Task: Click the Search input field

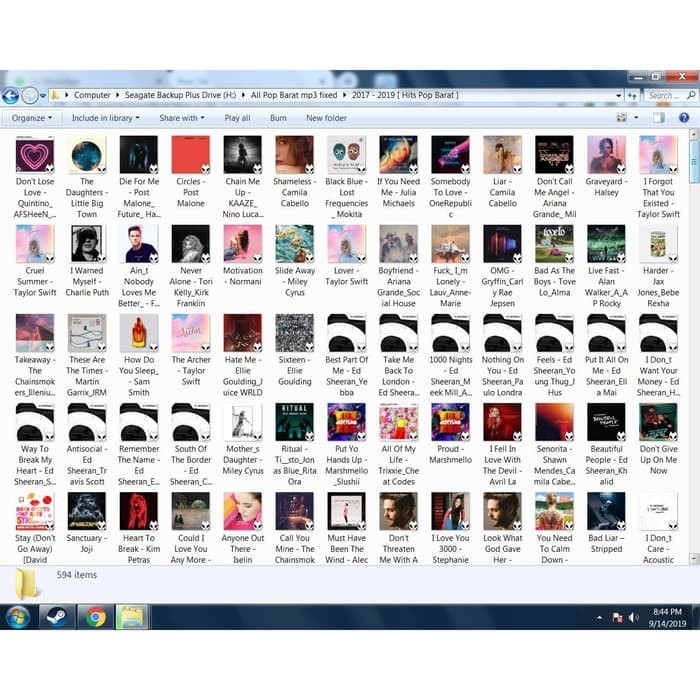Action: click(661, 96)
